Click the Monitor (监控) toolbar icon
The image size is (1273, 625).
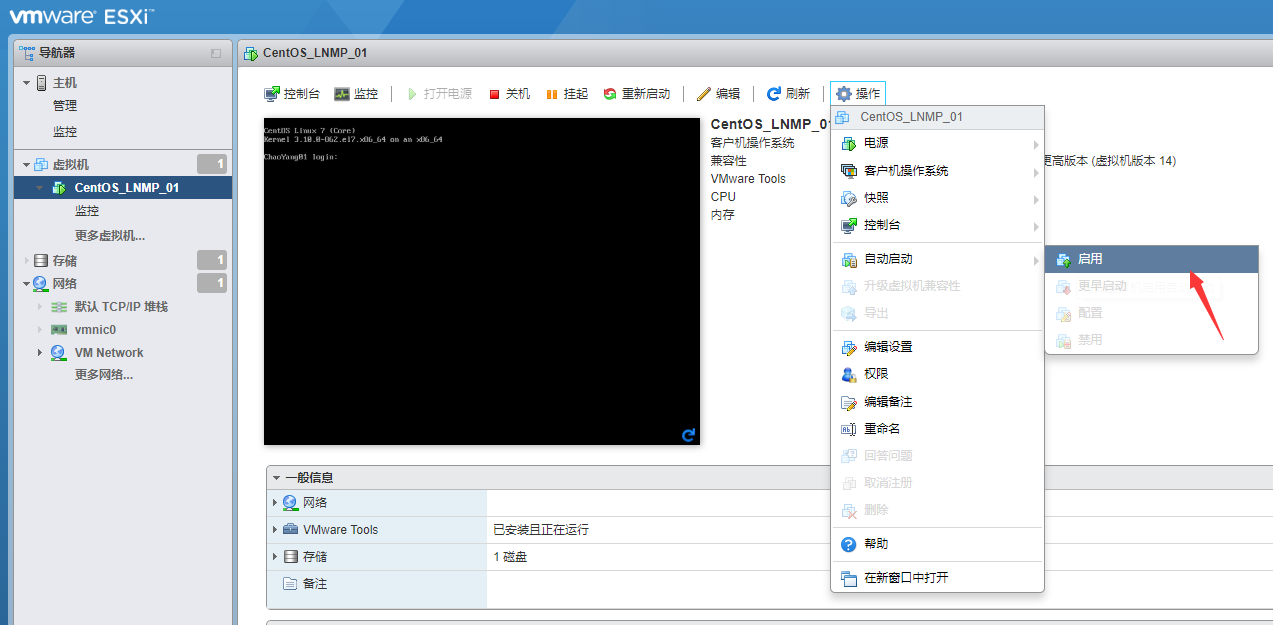pos(342,94)
